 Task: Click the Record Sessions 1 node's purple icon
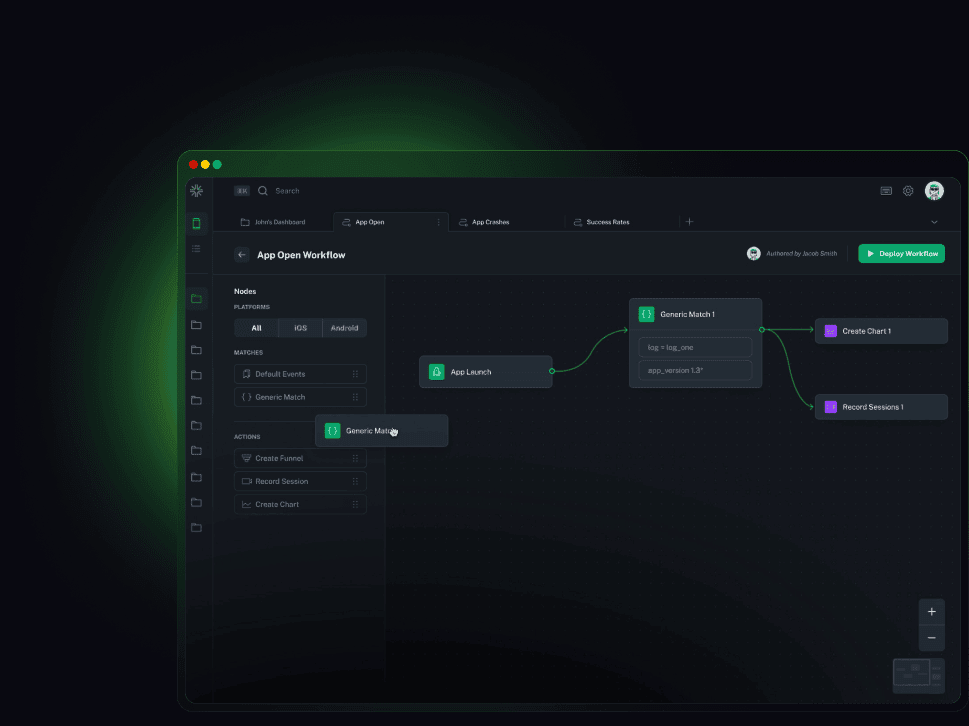(x=831, y=407)
